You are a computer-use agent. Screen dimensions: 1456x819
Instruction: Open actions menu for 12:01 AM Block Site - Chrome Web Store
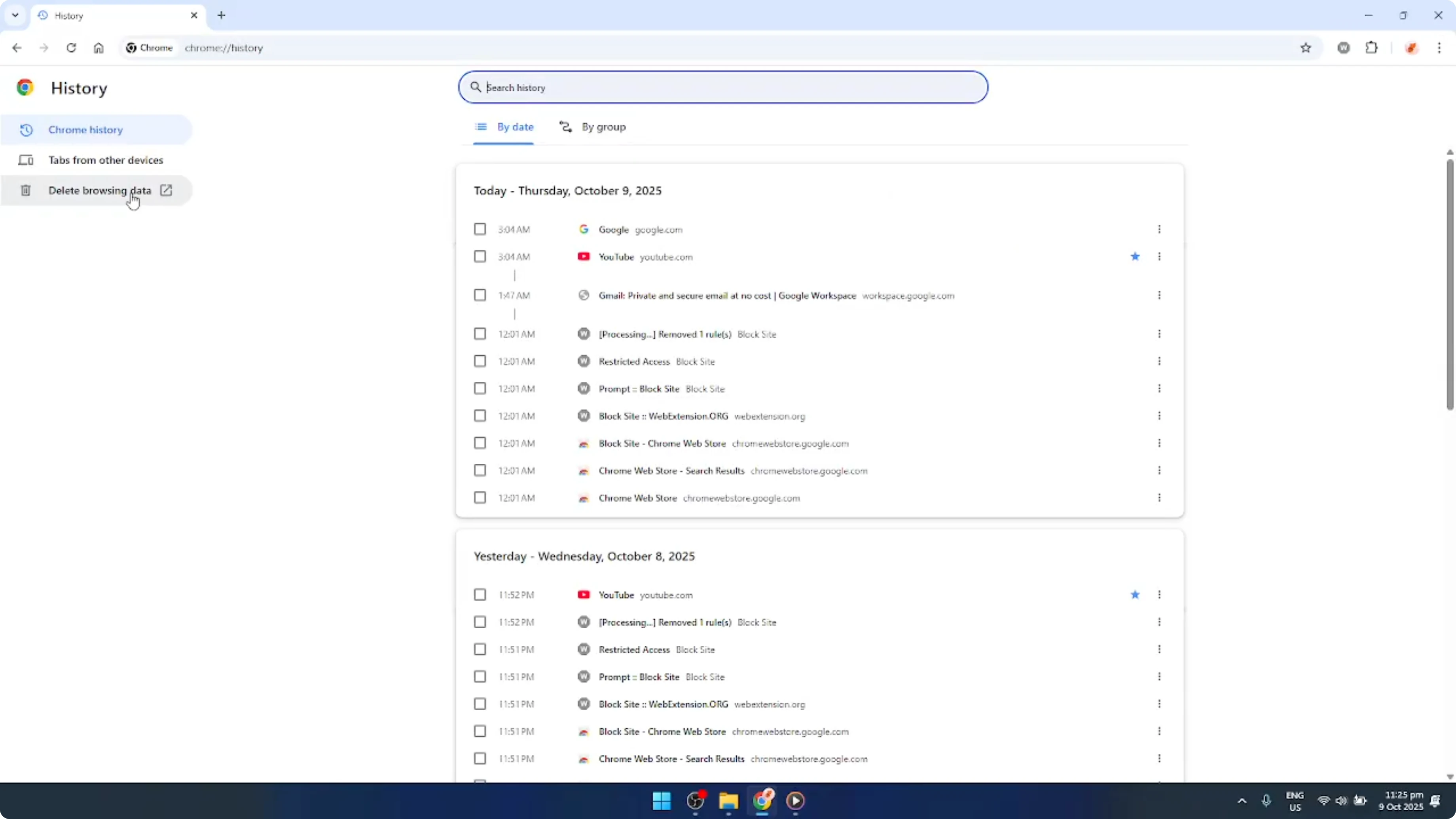pyautogui.click(x=1159, y=443)
